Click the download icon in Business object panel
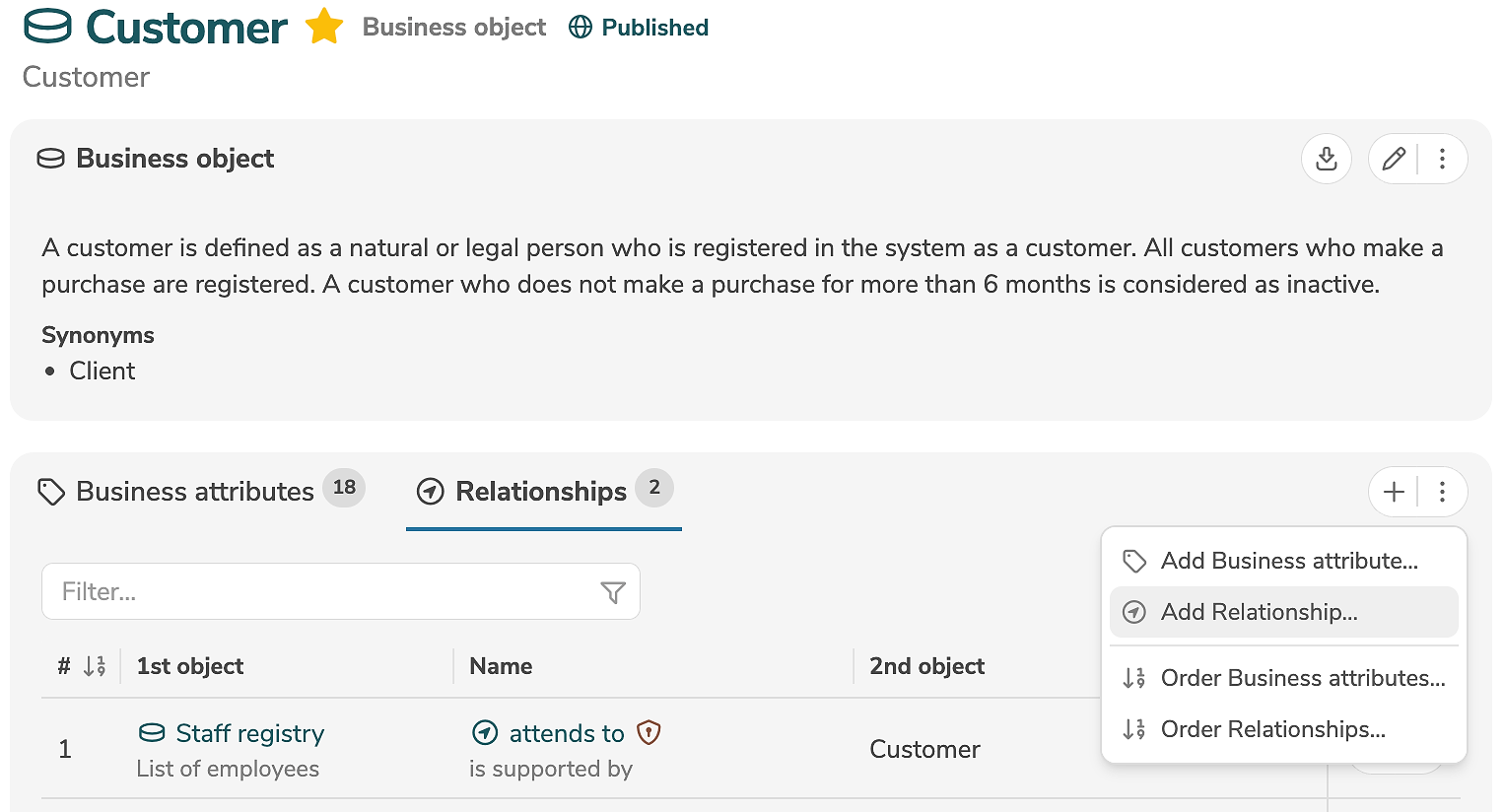This screenshot has height=812, width=1504. [1326, 159]
